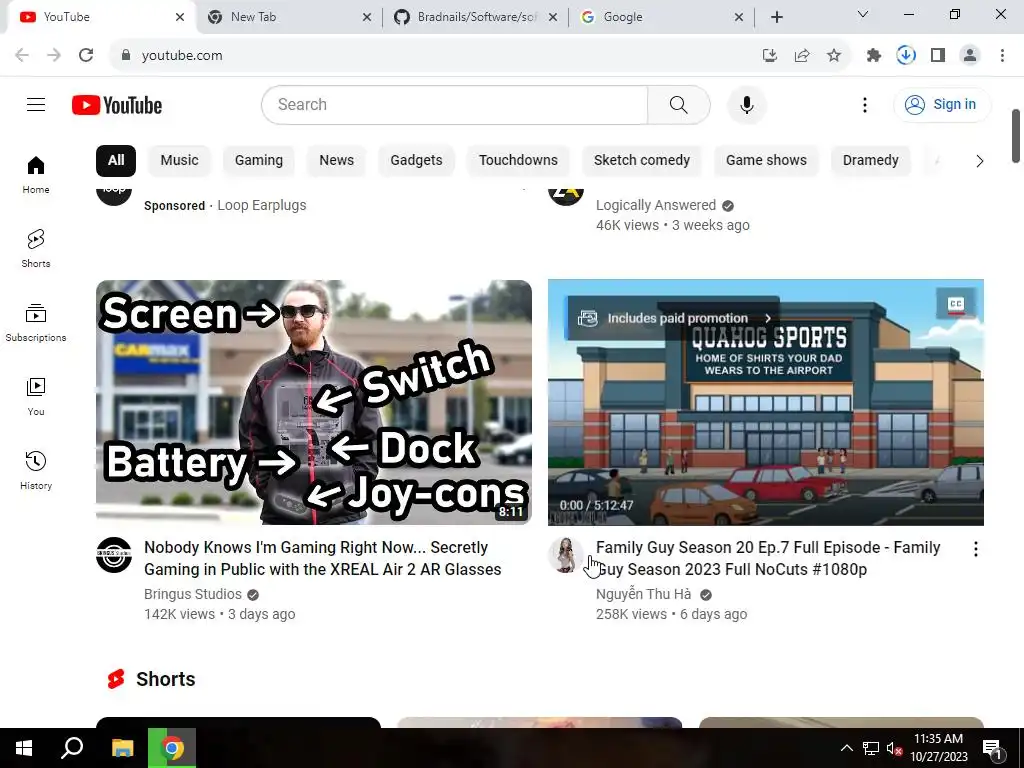Click the page vertical scrollbar thumb
This screenshot has width=1024, height=768.
(x=1016, y=136)
